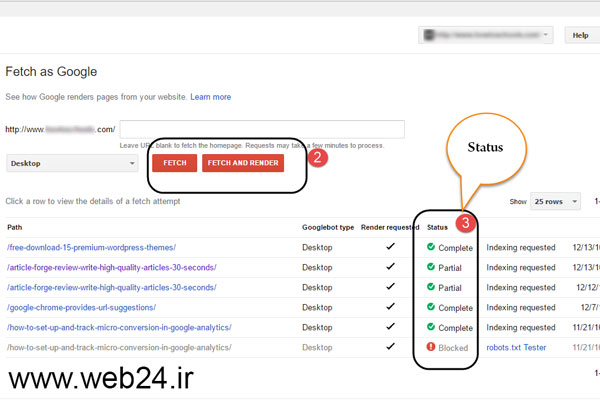Image resolution: width=600 pixels, height=400 pixels.
Task: Select the greyed-out blocked micro-conversion path
Action: (x=119, y=348)
